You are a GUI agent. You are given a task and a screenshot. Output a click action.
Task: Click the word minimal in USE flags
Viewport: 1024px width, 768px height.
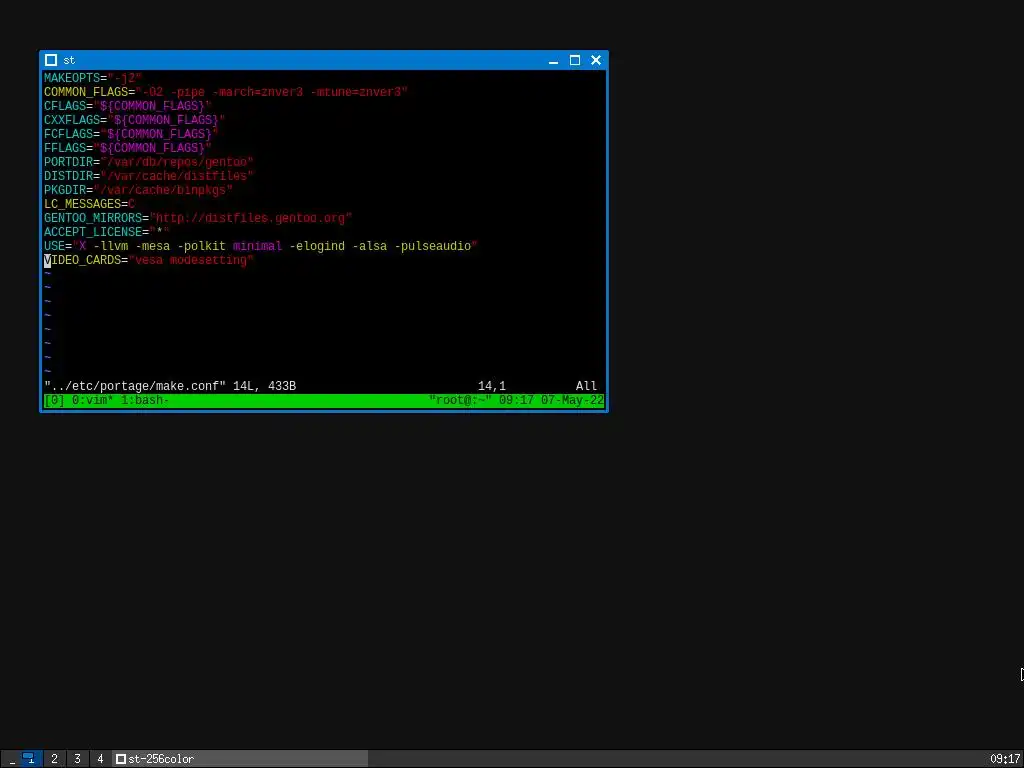(x=257, y=246)
